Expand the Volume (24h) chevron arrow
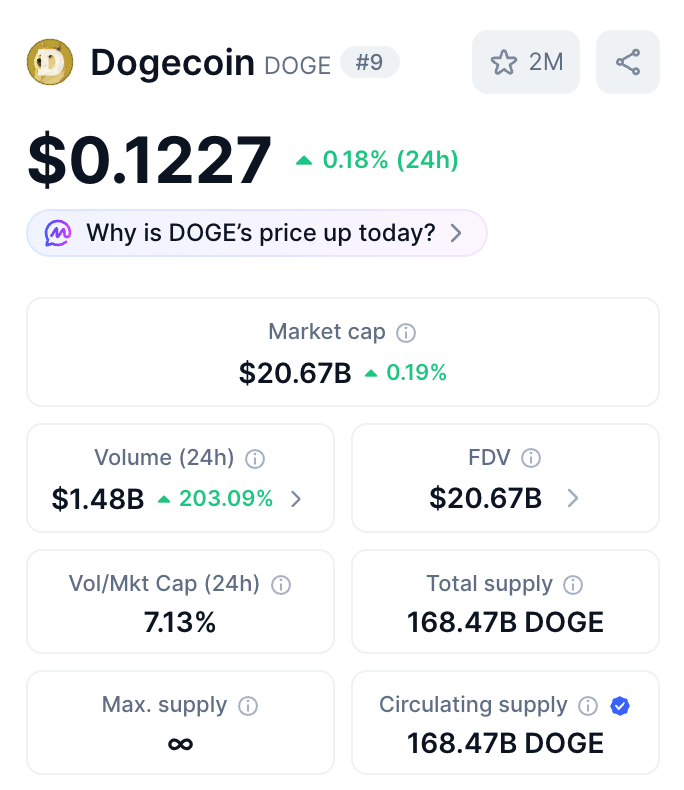Image resolution: width=684 pixels, height=790 pixels. coord(296,498)
